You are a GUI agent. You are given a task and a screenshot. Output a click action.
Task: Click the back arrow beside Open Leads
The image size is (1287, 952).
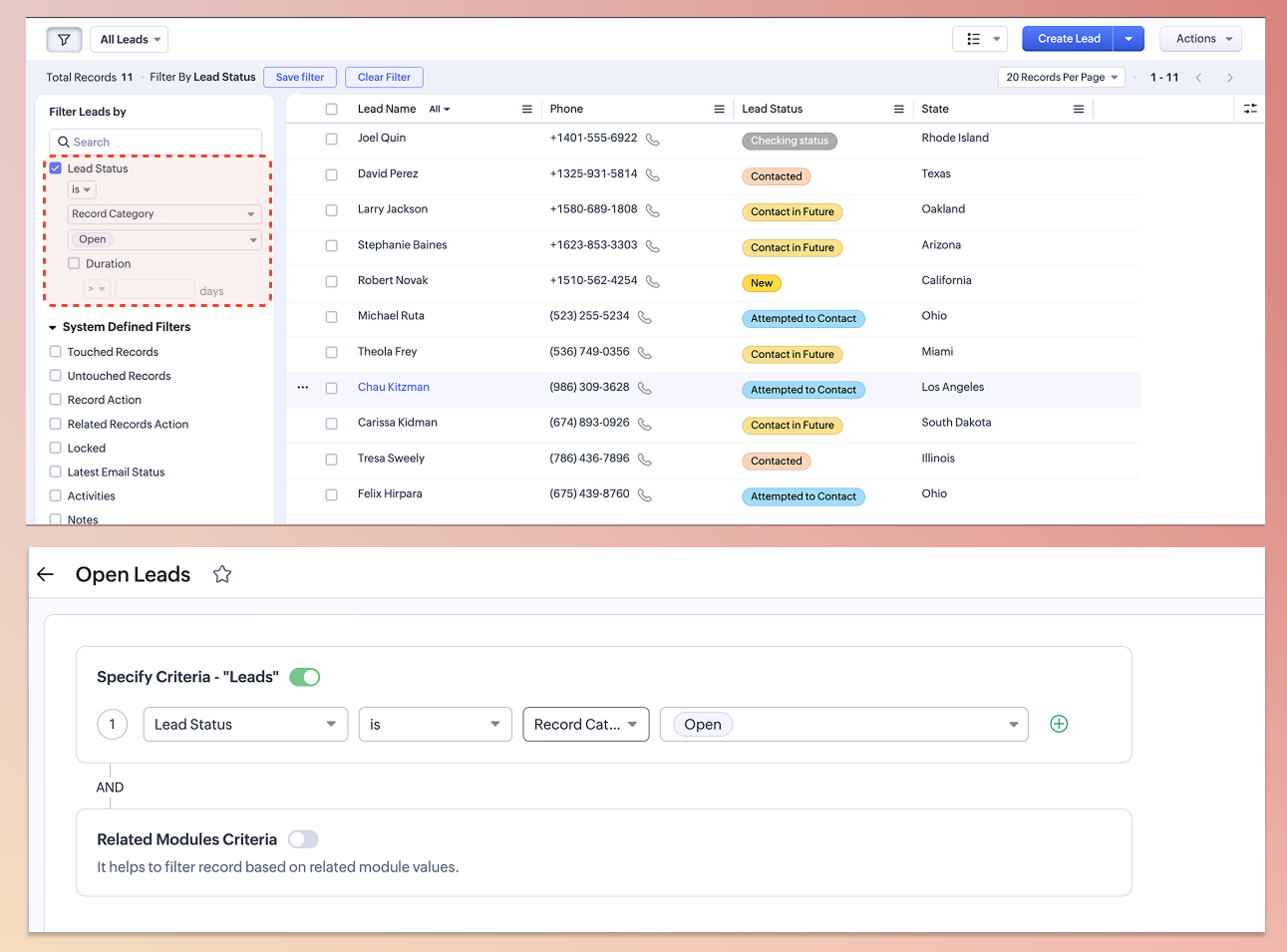point(45,574)
